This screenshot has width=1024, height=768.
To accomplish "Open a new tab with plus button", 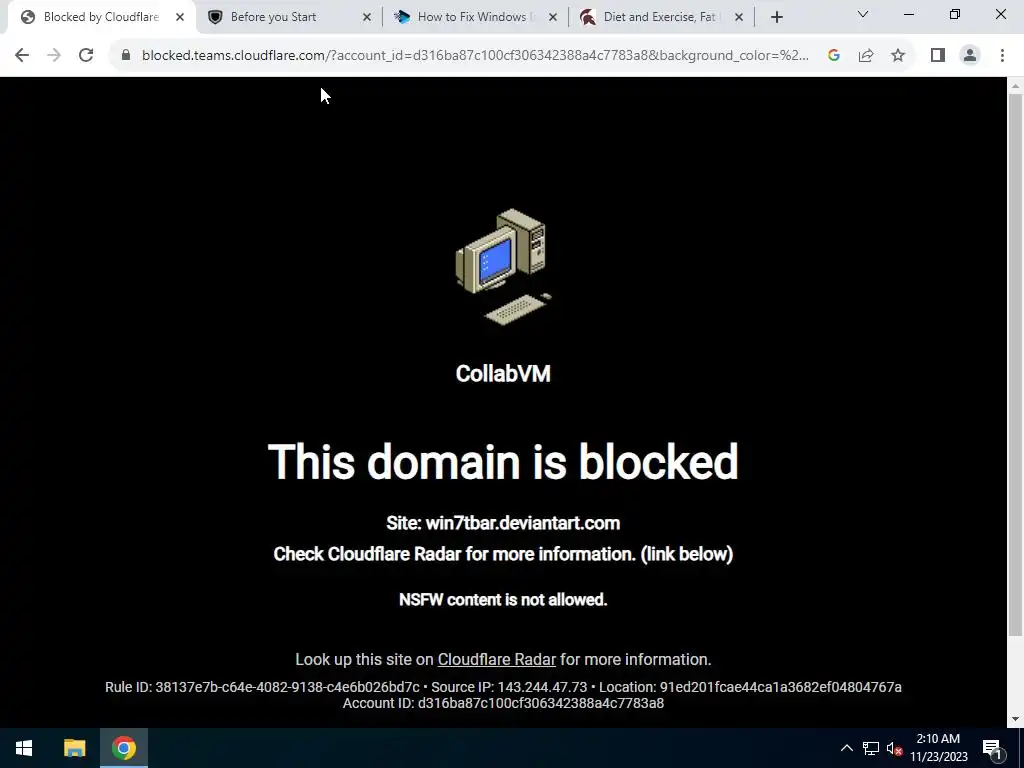I will coord(776,17).
